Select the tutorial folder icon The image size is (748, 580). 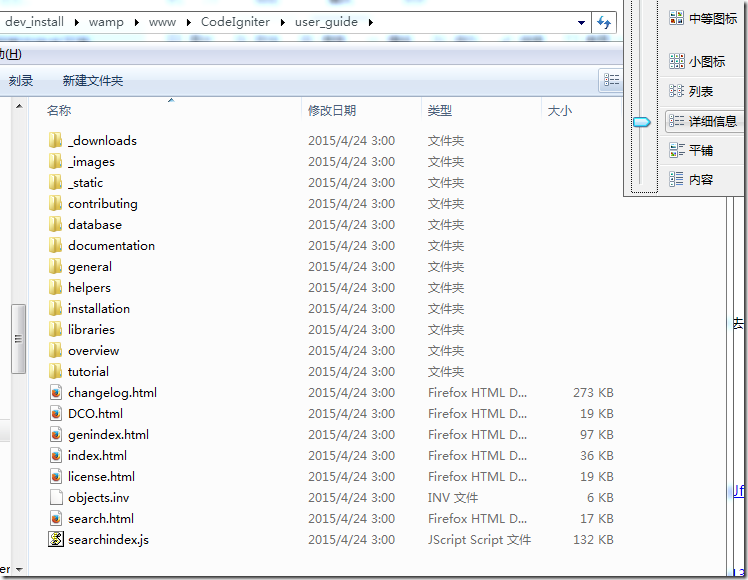coord(55,371)
